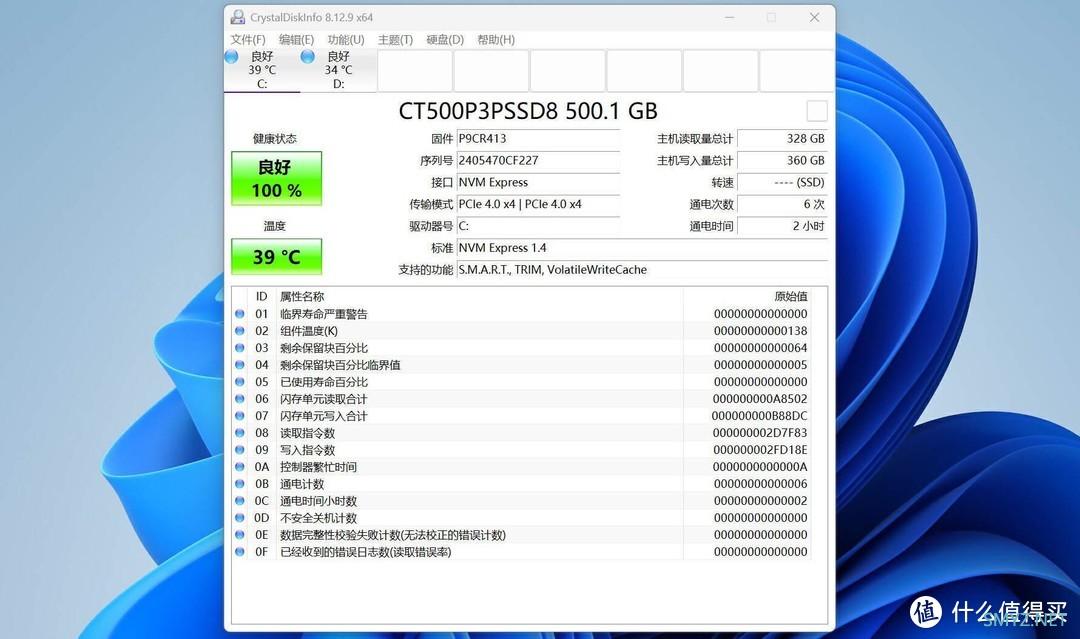Click the host reads value 328 GB

click(x=782, y=138)
